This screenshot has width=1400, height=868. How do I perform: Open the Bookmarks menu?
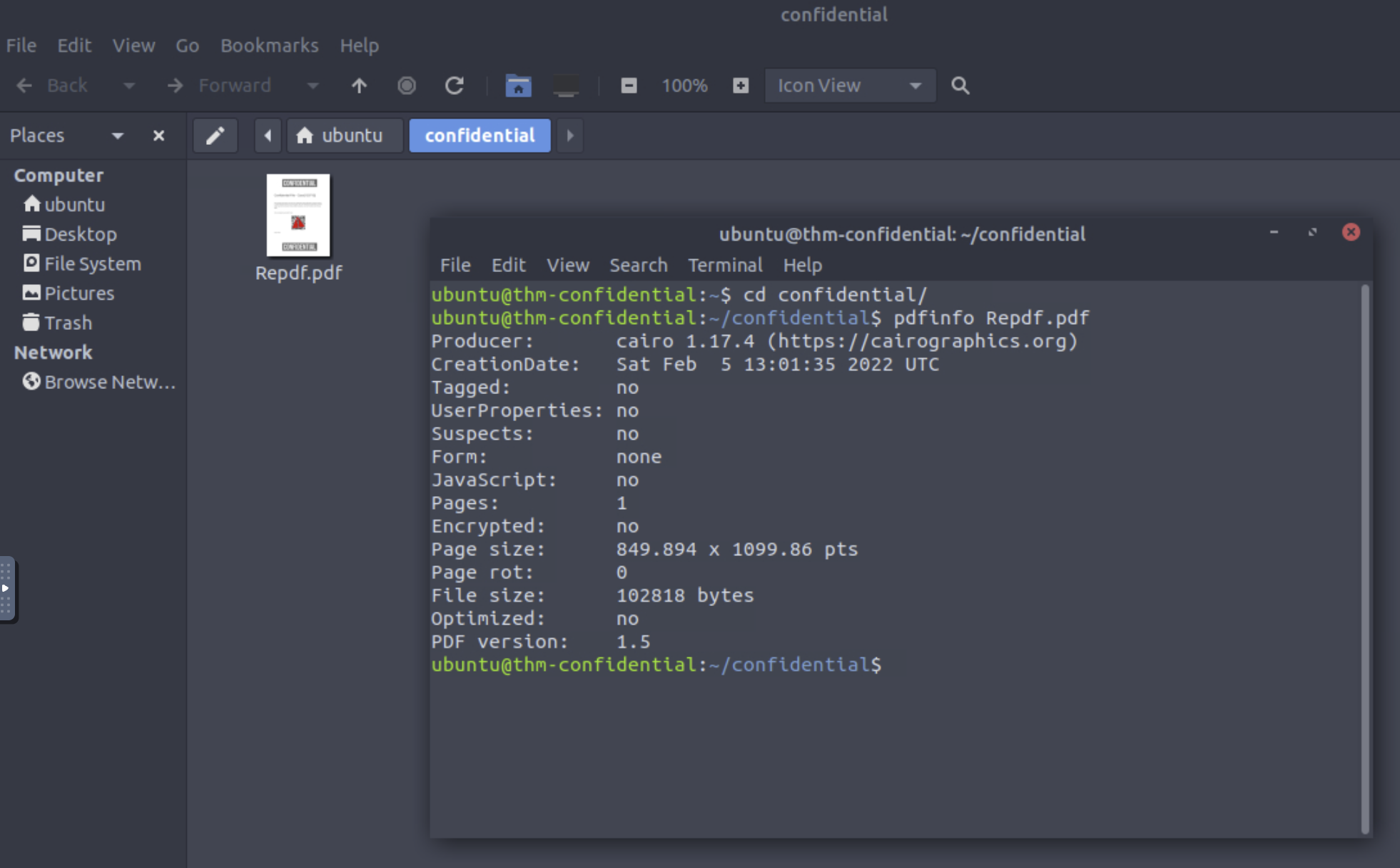coord(270,46)
